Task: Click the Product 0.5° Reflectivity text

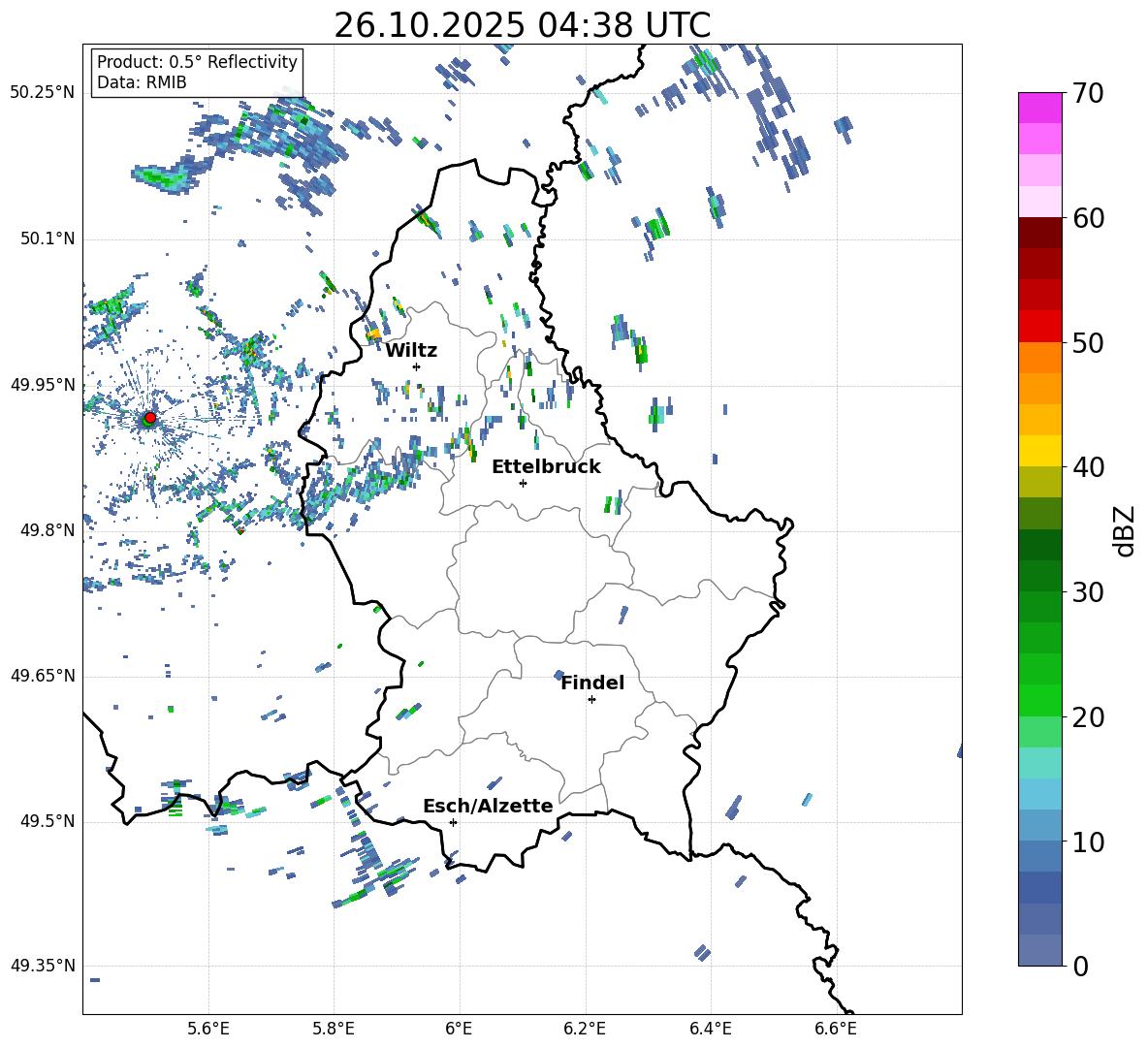Action: [197, 62]
